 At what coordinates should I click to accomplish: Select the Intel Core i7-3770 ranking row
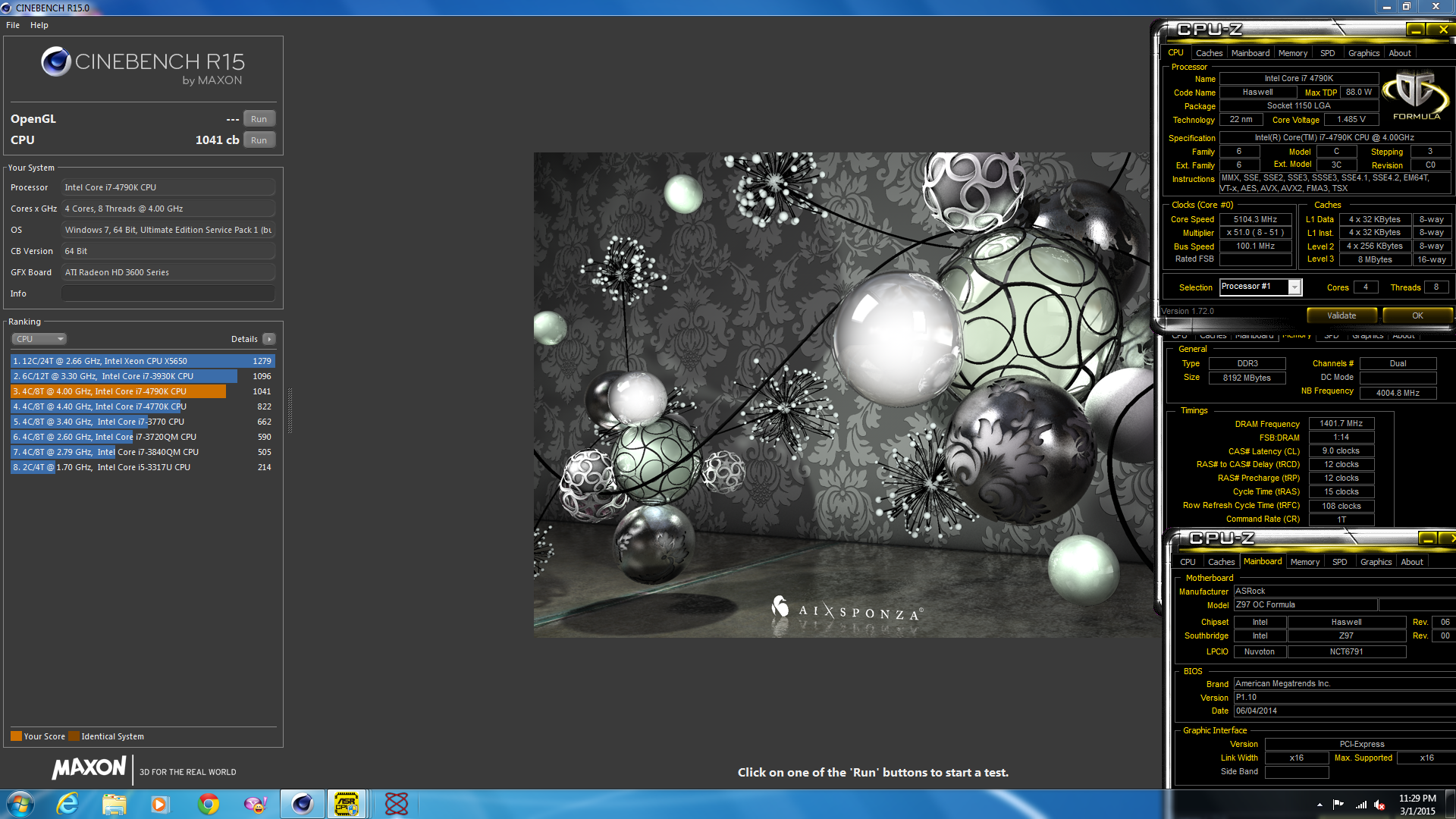coord(143,422)
